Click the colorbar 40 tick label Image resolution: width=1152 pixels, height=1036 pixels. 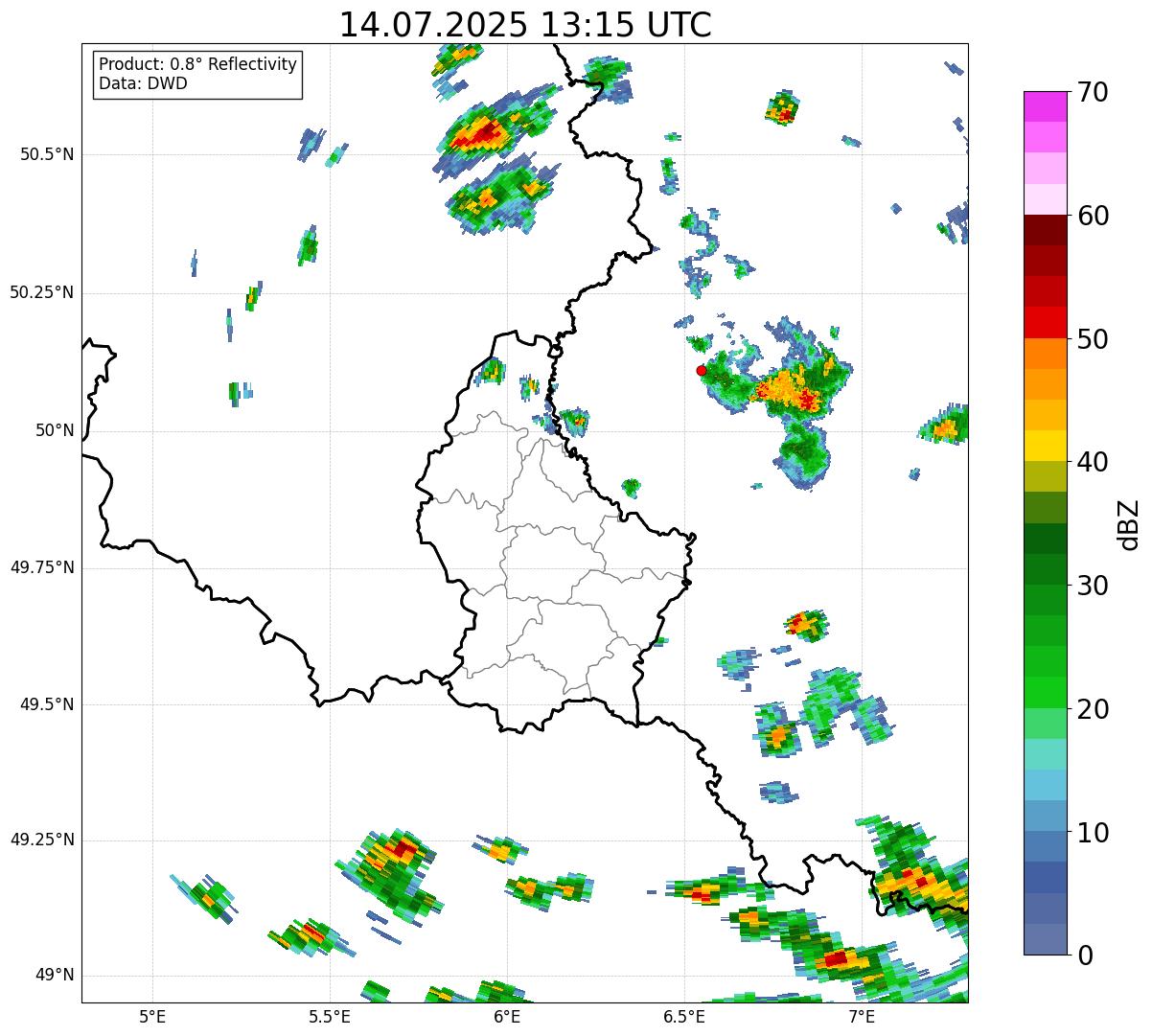pos(1093,462)
